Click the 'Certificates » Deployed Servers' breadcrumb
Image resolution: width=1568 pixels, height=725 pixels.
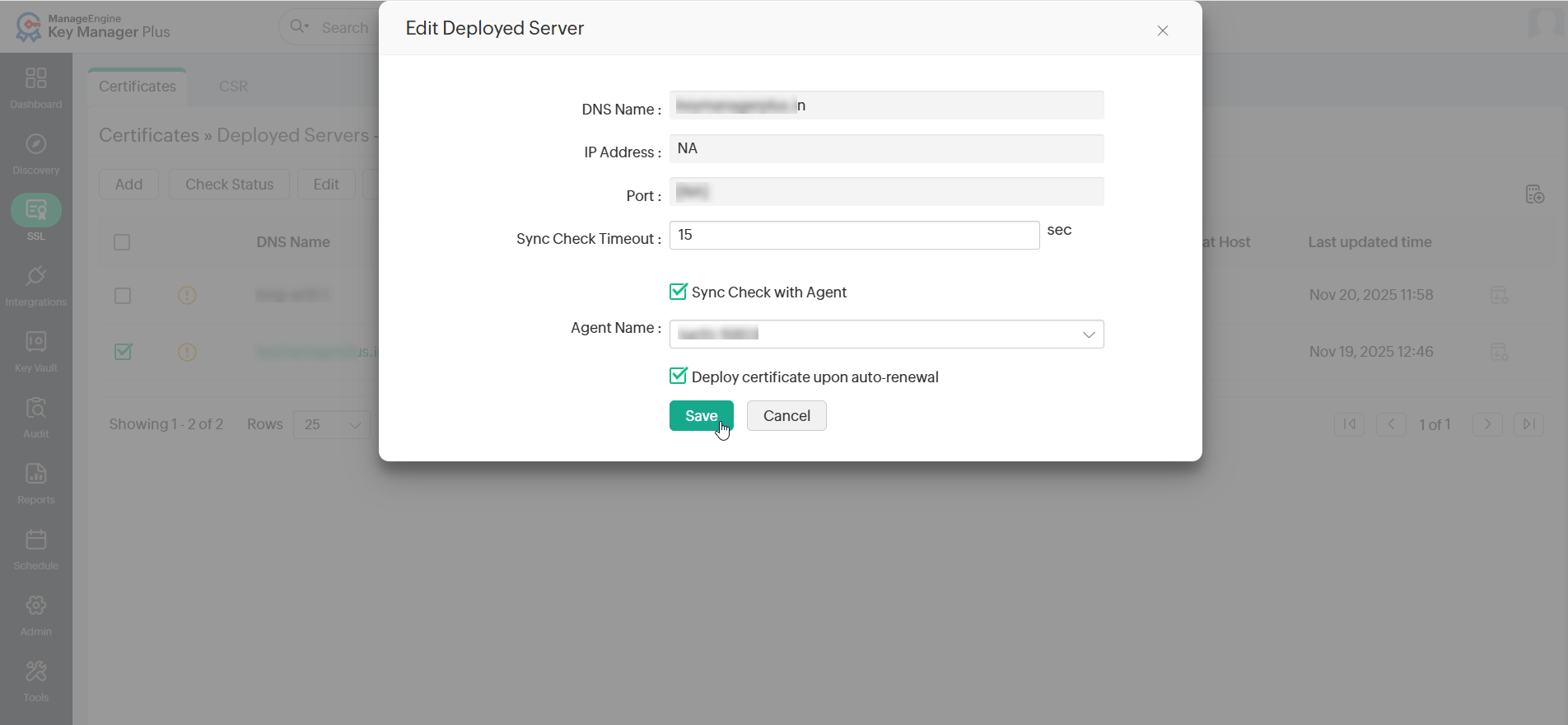[x=234, y=135]
